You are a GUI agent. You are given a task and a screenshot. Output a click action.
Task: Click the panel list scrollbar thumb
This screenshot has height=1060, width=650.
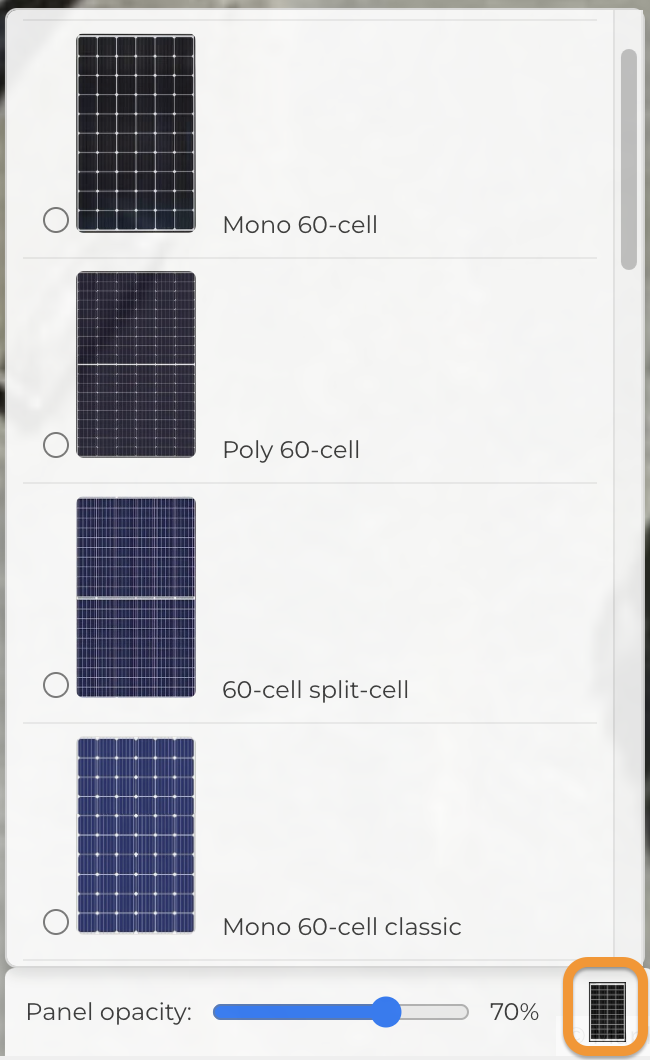tap(629, 158)
